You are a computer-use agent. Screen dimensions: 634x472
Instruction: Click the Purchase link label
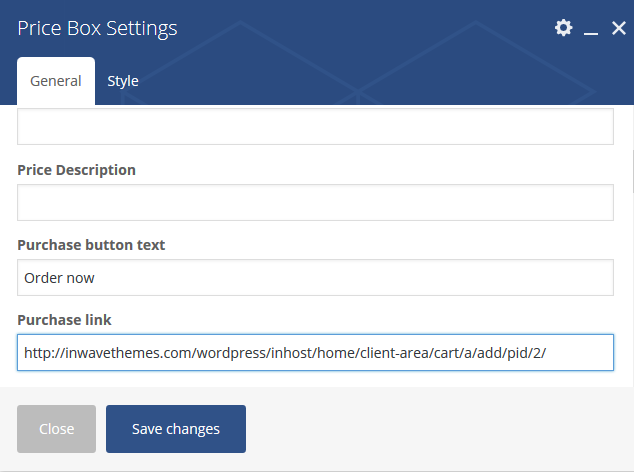point(64,320)
